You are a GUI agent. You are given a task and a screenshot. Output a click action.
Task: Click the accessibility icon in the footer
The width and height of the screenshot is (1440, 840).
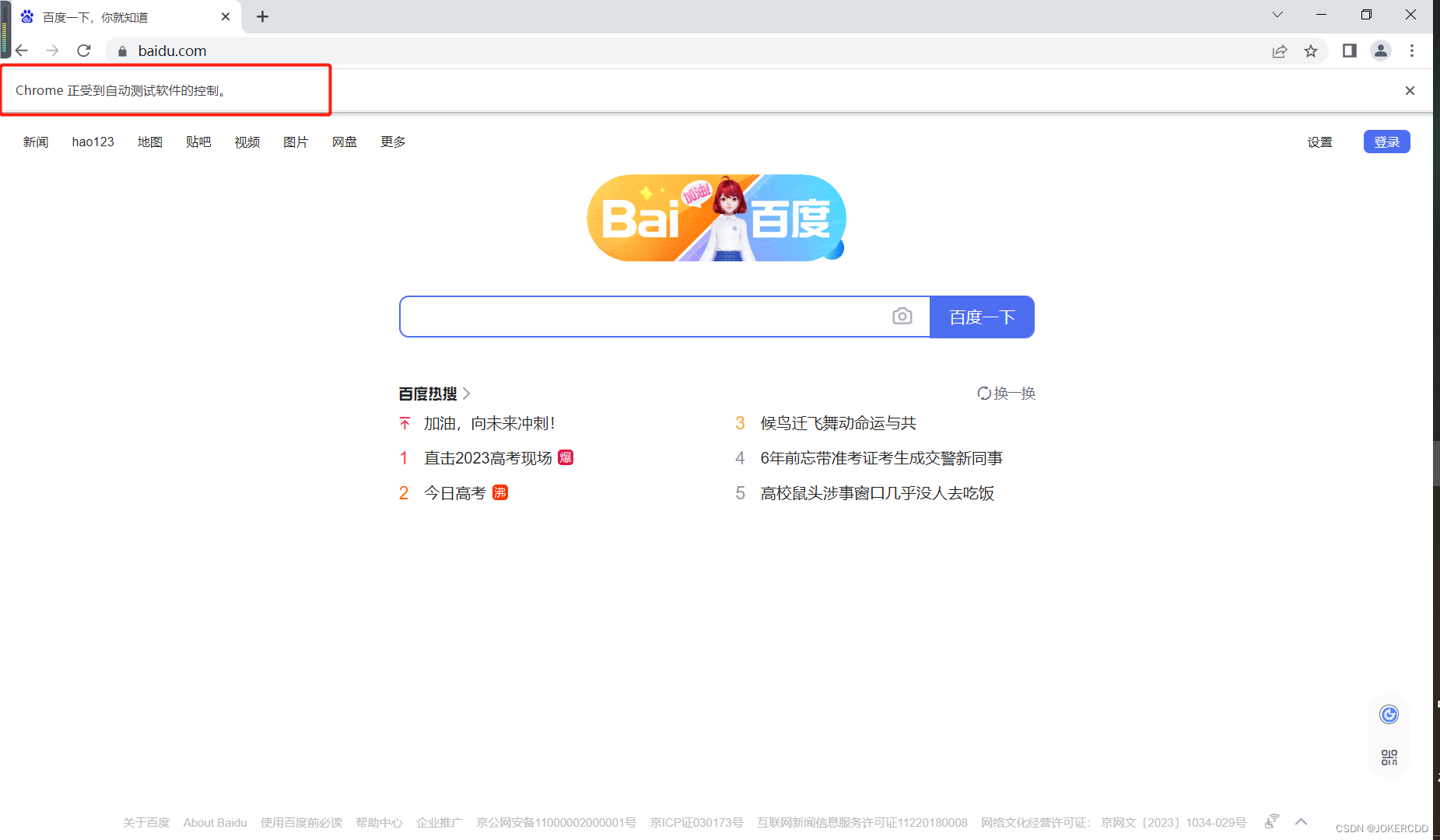(1272, 821)
